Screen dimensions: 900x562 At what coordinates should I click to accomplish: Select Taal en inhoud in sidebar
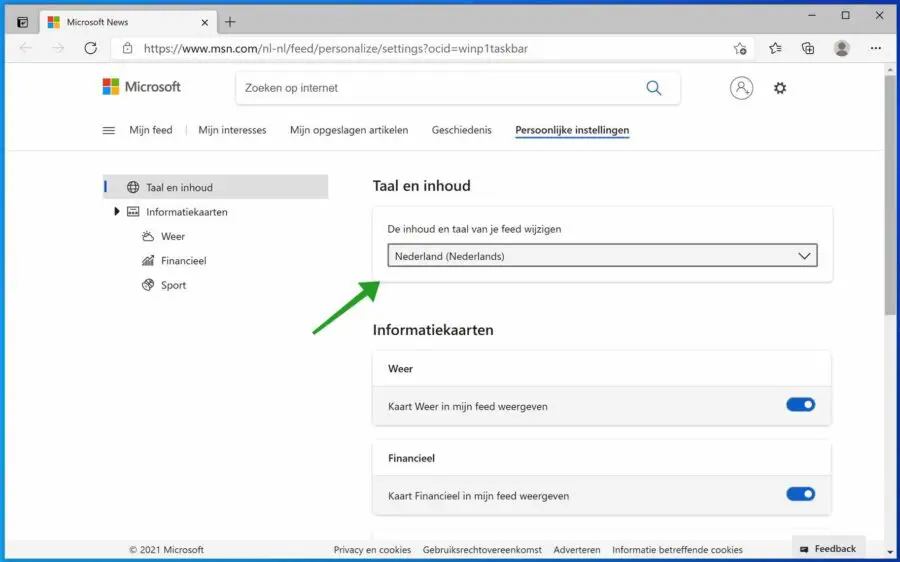pyautogui.click(x=215, y=187)
